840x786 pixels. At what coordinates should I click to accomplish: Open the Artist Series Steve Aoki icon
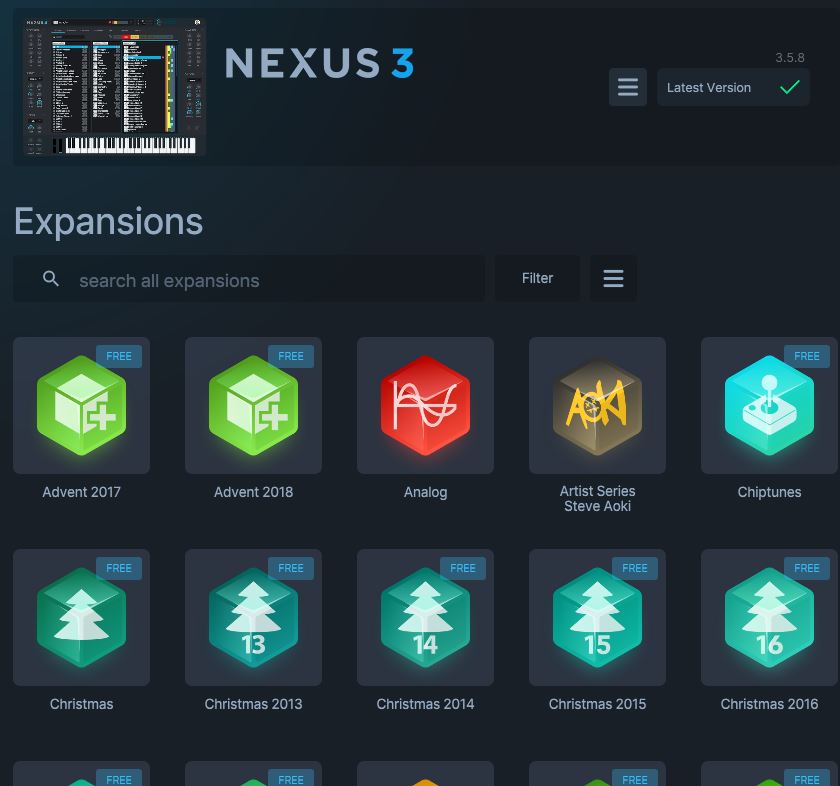pyautogui.click(x=597, y=406)
